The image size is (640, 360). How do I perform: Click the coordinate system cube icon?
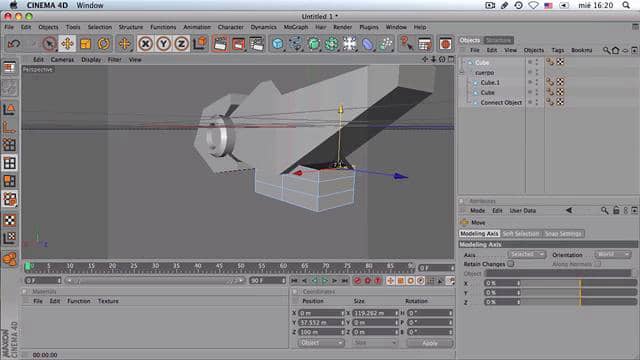click(x=200, y=44)
